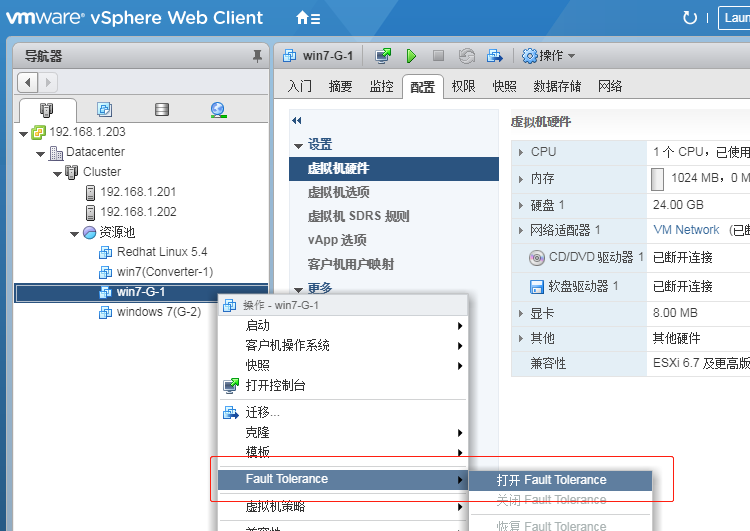Screen dimensions: 750x531
Task: Select 虚拟机选项 in settings list
Action: click(x=339, y=193)
